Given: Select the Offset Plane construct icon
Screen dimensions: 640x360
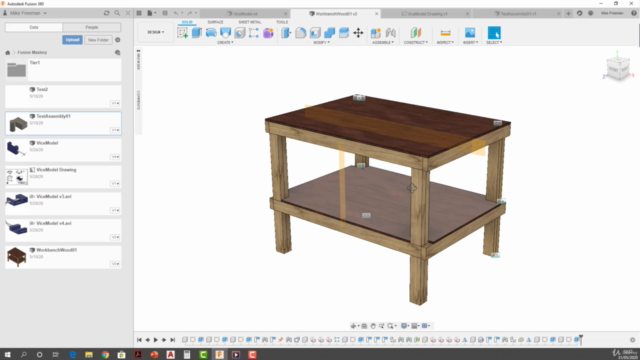Looking at the screenshot, I should 416,33.
